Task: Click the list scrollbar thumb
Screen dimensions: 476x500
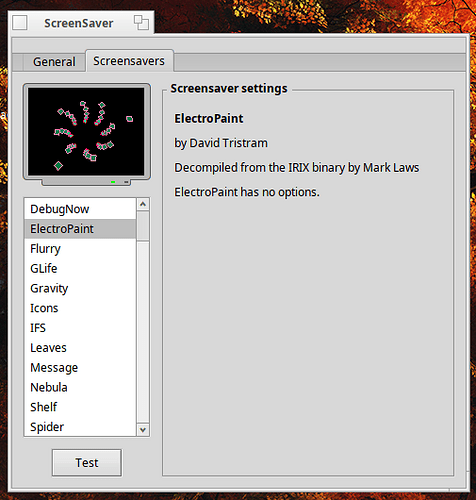Action: tap(143, 225)
